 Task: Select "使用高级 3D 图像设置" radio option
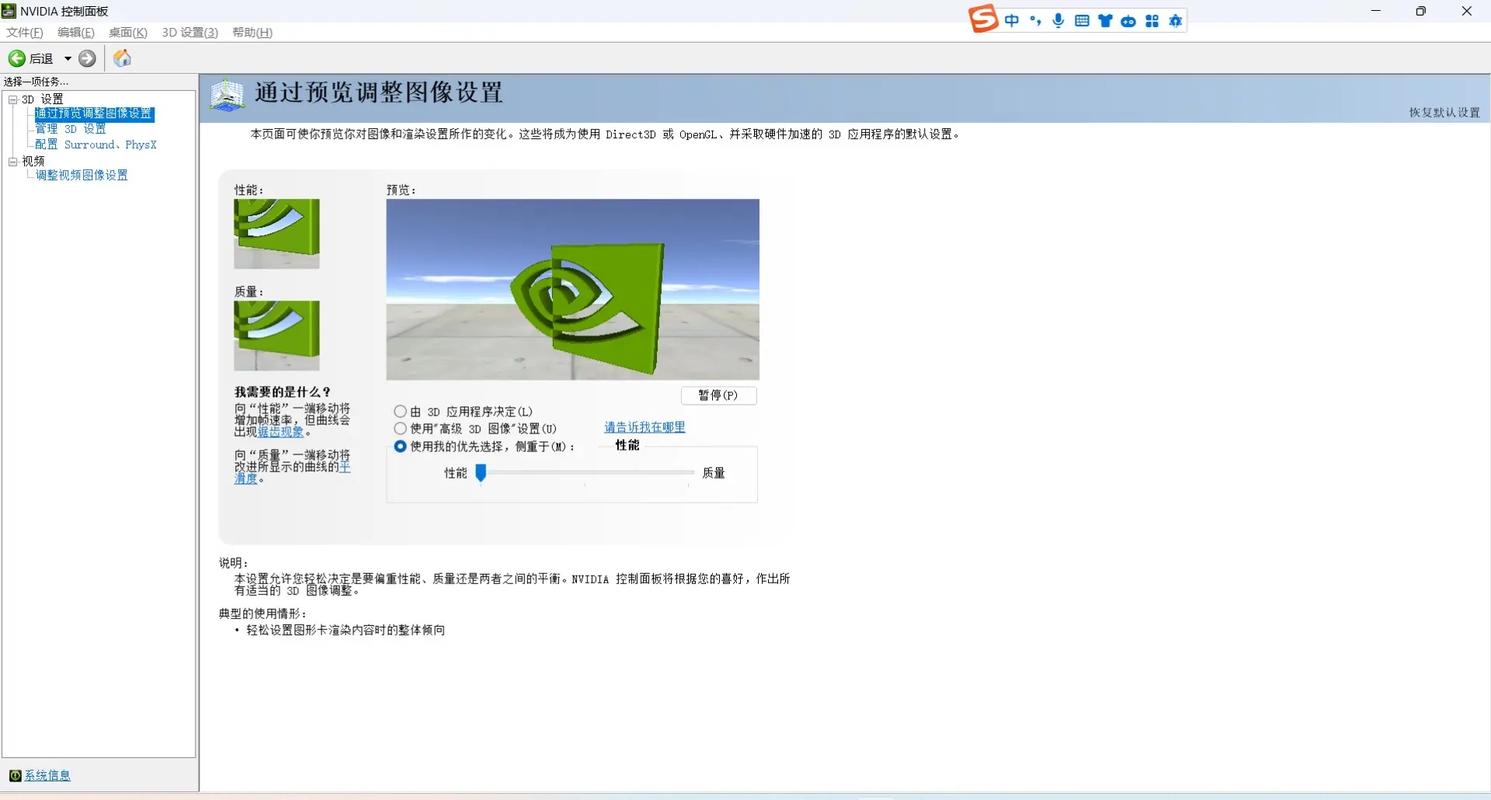pyautogui.click(x=400, y=428)
